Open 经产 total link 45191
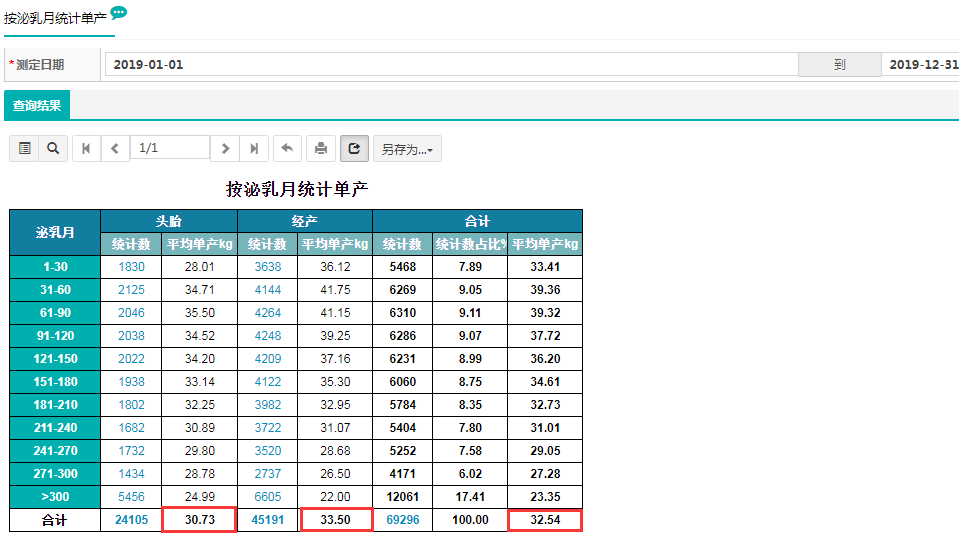The height and width of the screenshot is (535, 959). 268,520
